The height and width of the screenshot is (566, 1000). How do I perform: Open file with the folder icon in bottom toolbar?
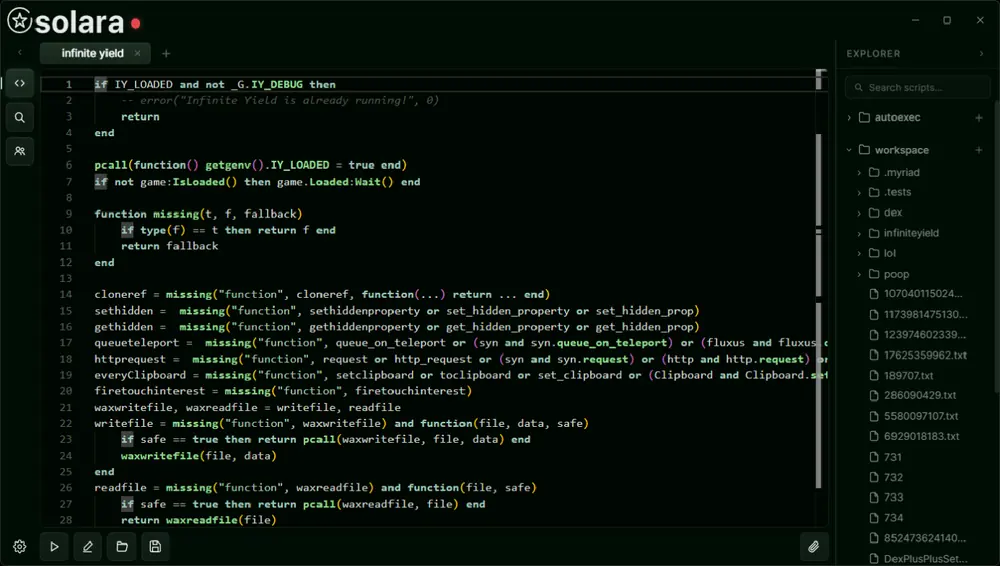(122, 547)
